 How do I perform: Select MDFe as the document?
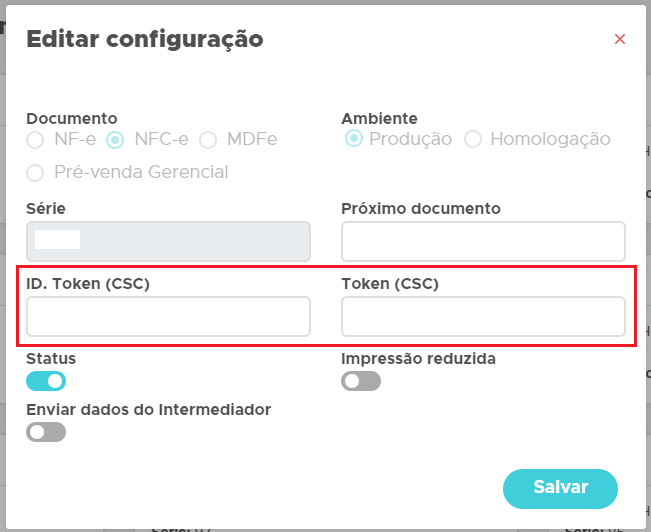click(x=209, y=140)
